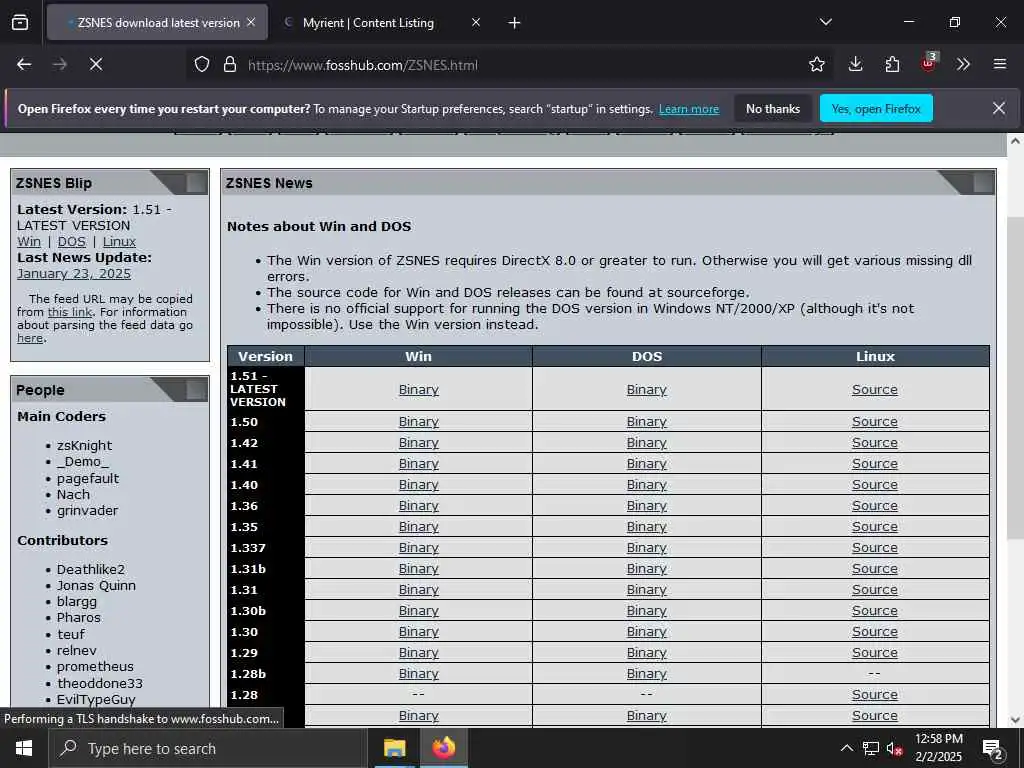
Task: Stop loading the page
Action: point(96,64)
